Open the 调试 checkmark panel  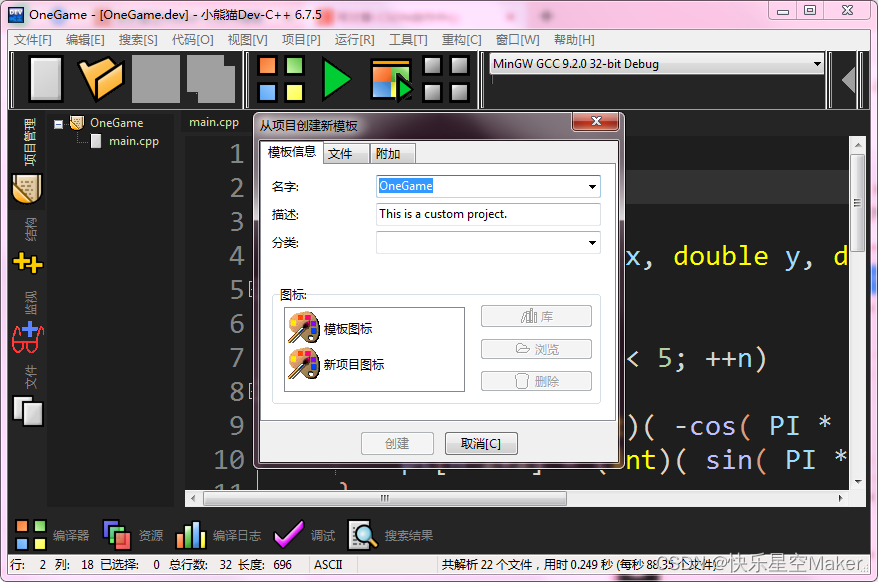click(304, 536)
